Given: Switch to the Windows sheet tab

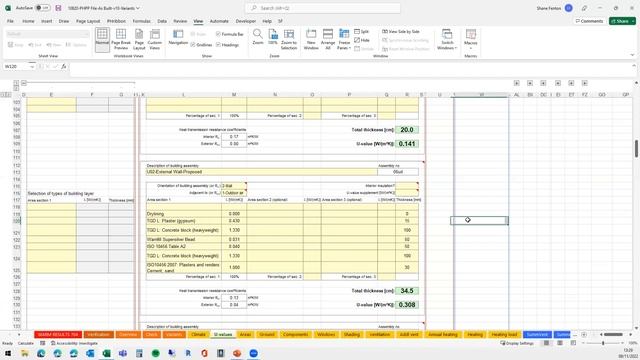Looking at the screenshot, I should tap(326, 335).
